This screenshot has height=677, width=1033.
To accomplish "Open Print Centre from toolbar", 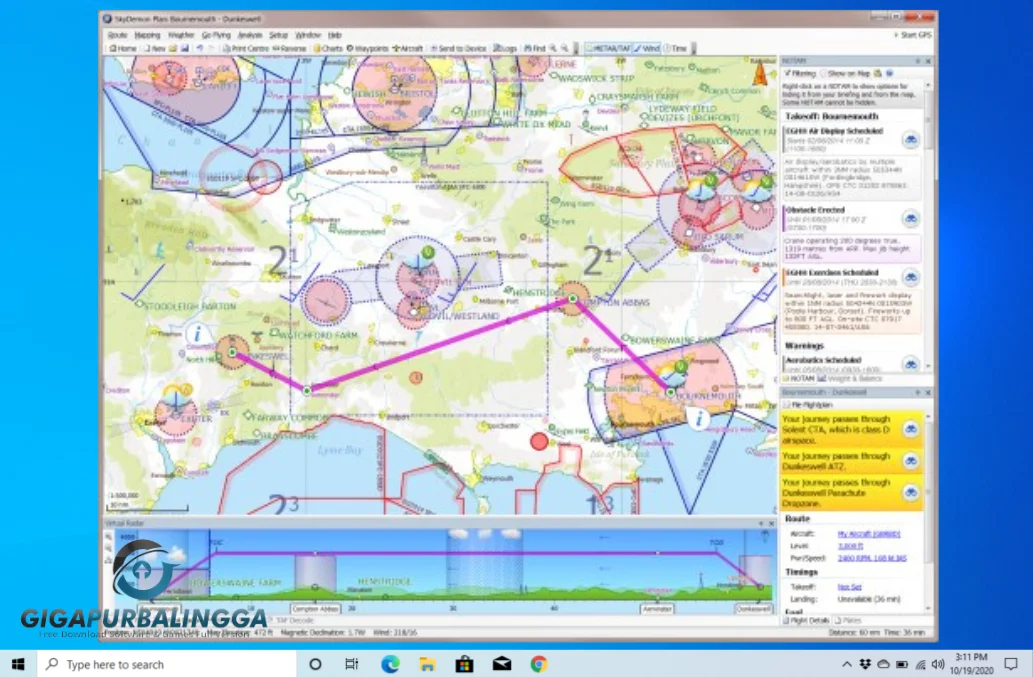I will click(x=245, y=48).
